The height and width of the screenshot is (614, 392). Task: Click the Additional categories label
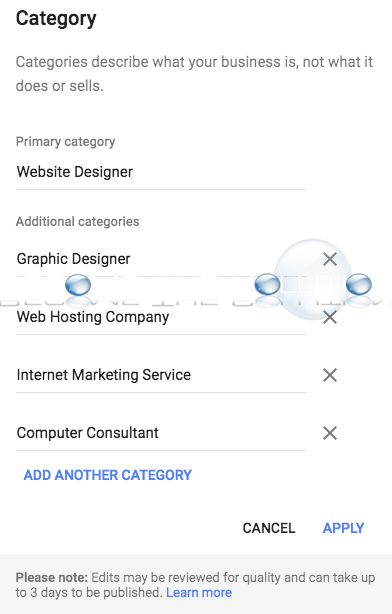coord(78,221)
